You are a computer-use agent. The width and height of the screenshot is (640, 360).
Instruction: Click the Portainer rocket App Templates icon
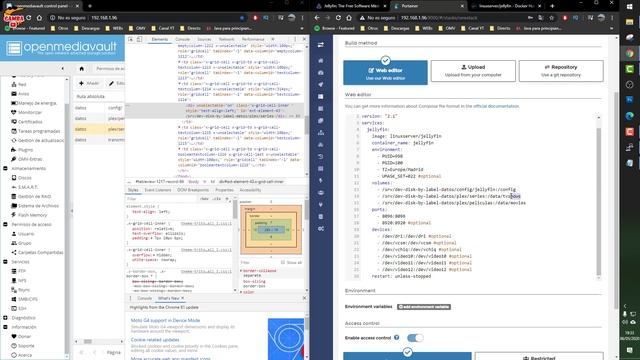pos(321,84)
